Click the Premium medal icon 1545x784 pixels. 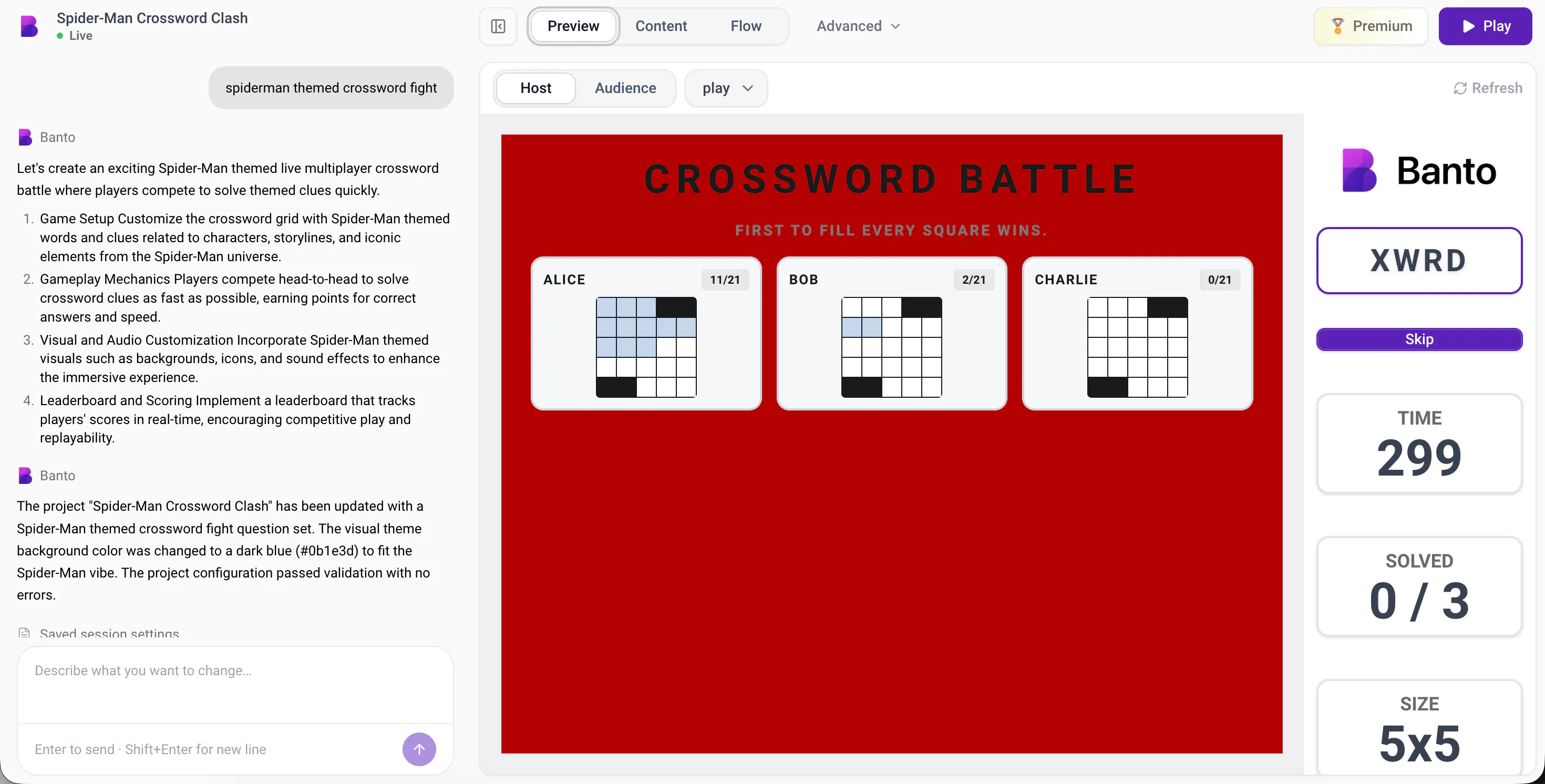[x=1337, y=26]
